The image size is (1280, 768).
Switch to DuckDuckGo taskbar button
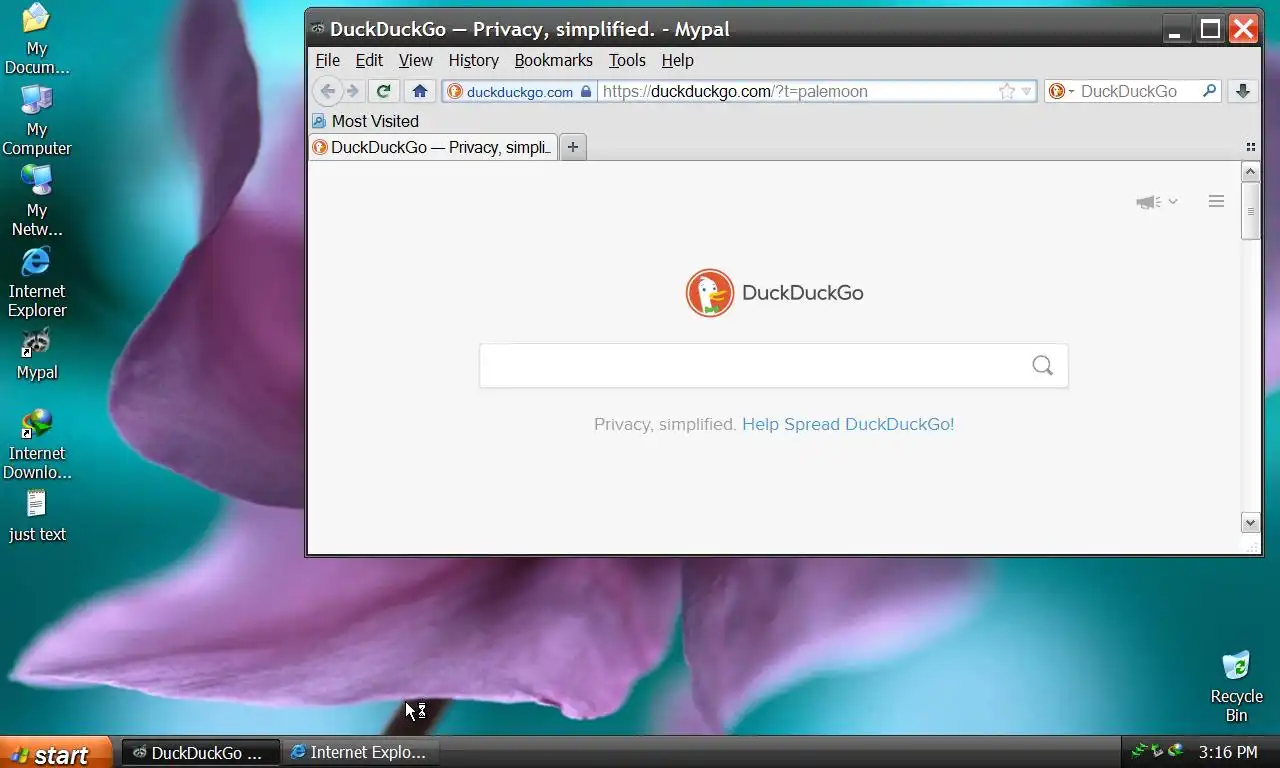[201, 753]
